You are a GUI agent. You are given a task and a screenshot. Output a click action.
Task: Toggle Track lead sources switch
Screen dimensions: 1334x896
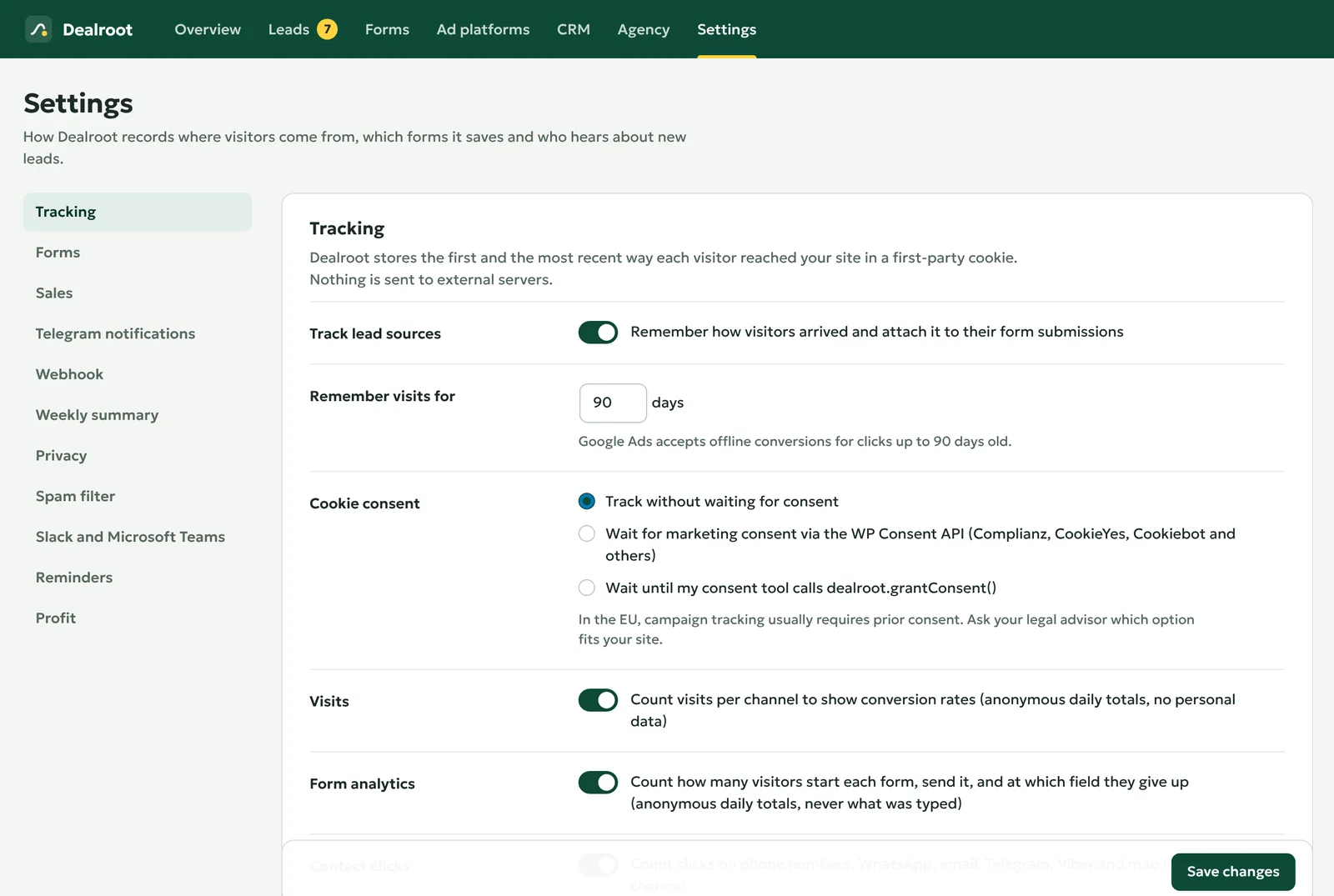tap(598, 333)
